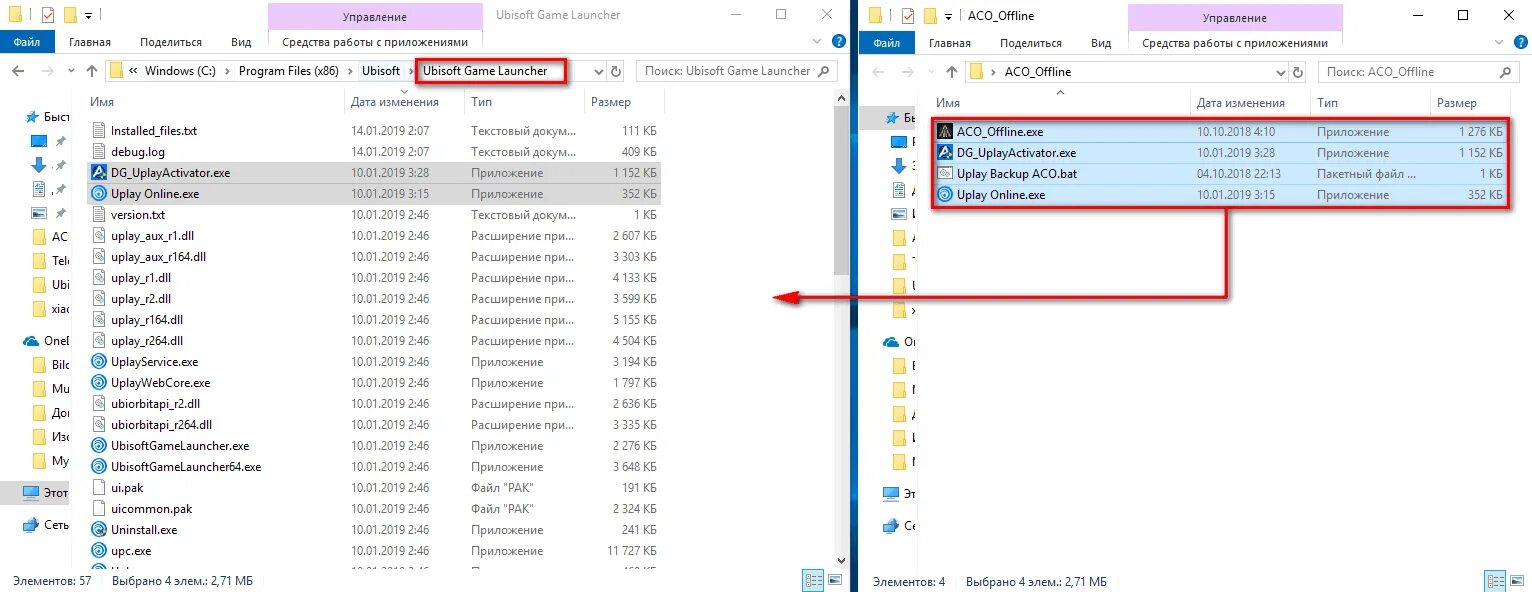1532x592 pixels.
Task: Open address bar history dropdown in Ubisoft Game Launcher window
Action: (x=599, y=71)
